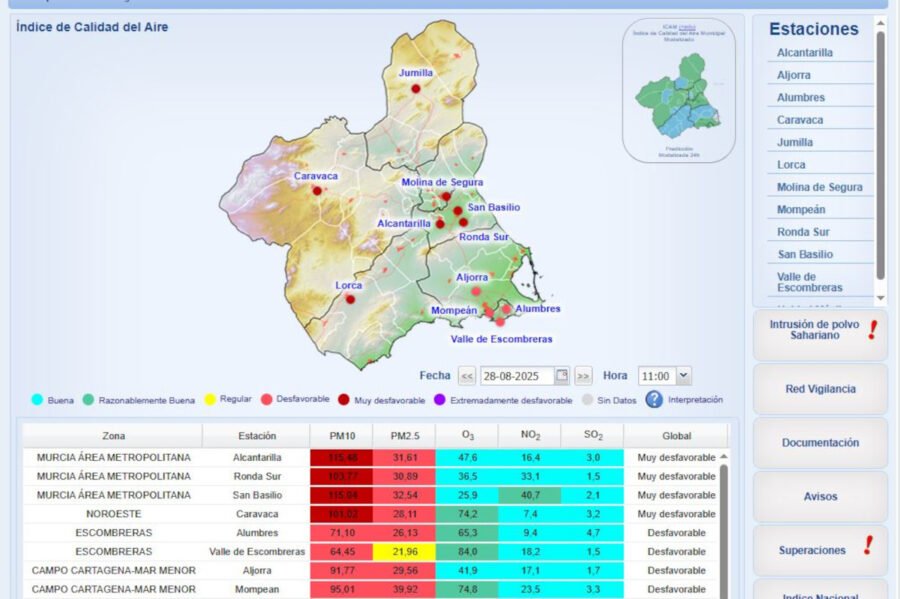Open the calendar date picker icon
The image size is (900, 599).
pos(562,376)
